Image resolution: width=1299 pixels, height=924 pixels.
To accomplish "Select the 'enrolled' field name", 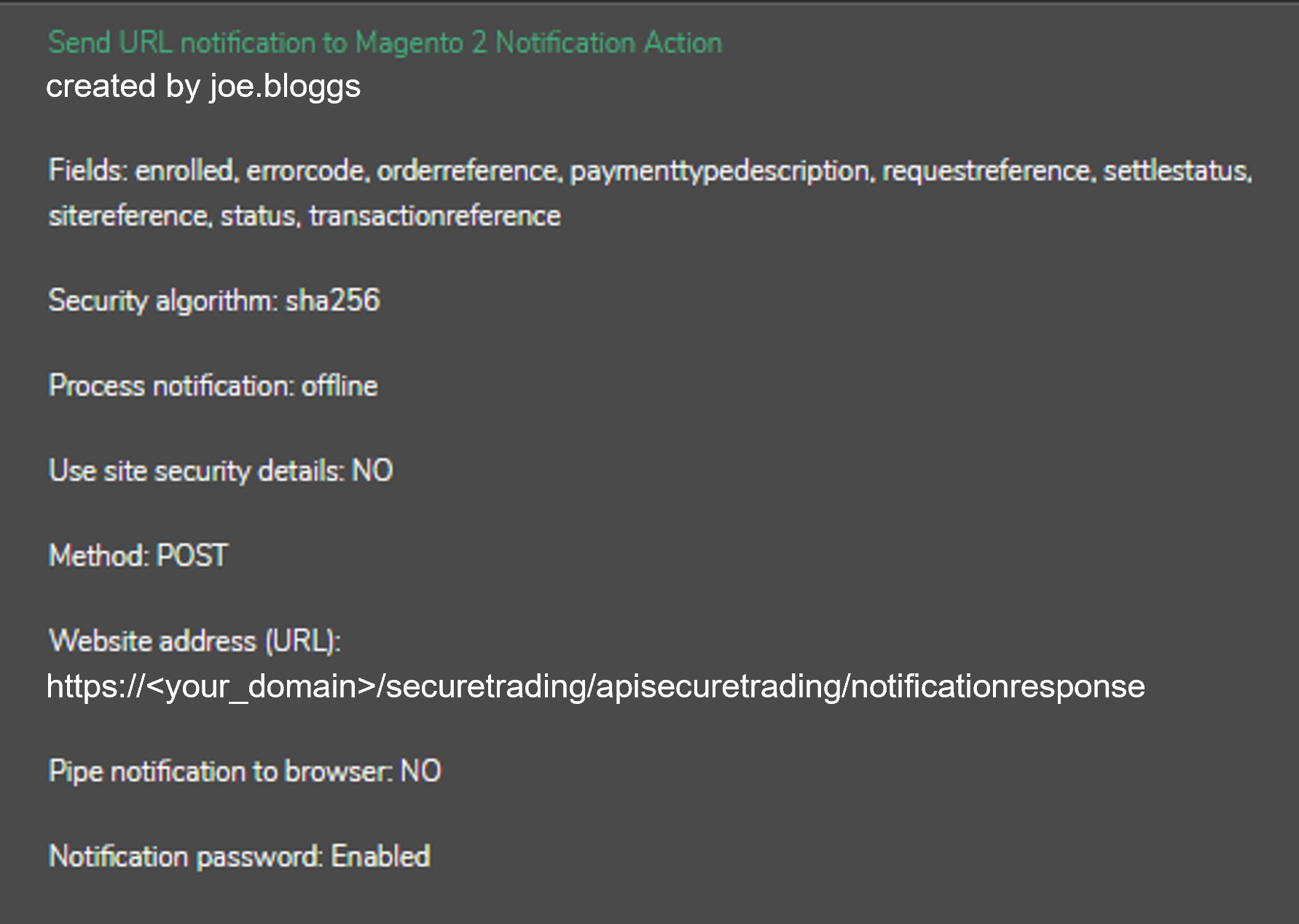I will [184, 171].
